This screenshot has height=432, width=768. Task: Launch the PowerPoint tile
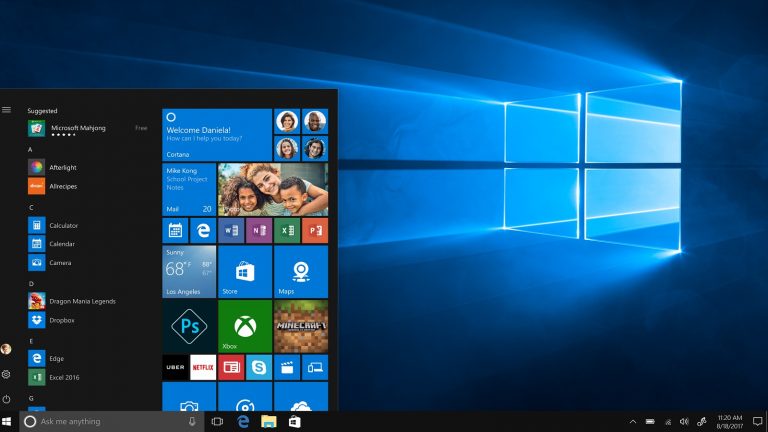(x=315, y=230)
